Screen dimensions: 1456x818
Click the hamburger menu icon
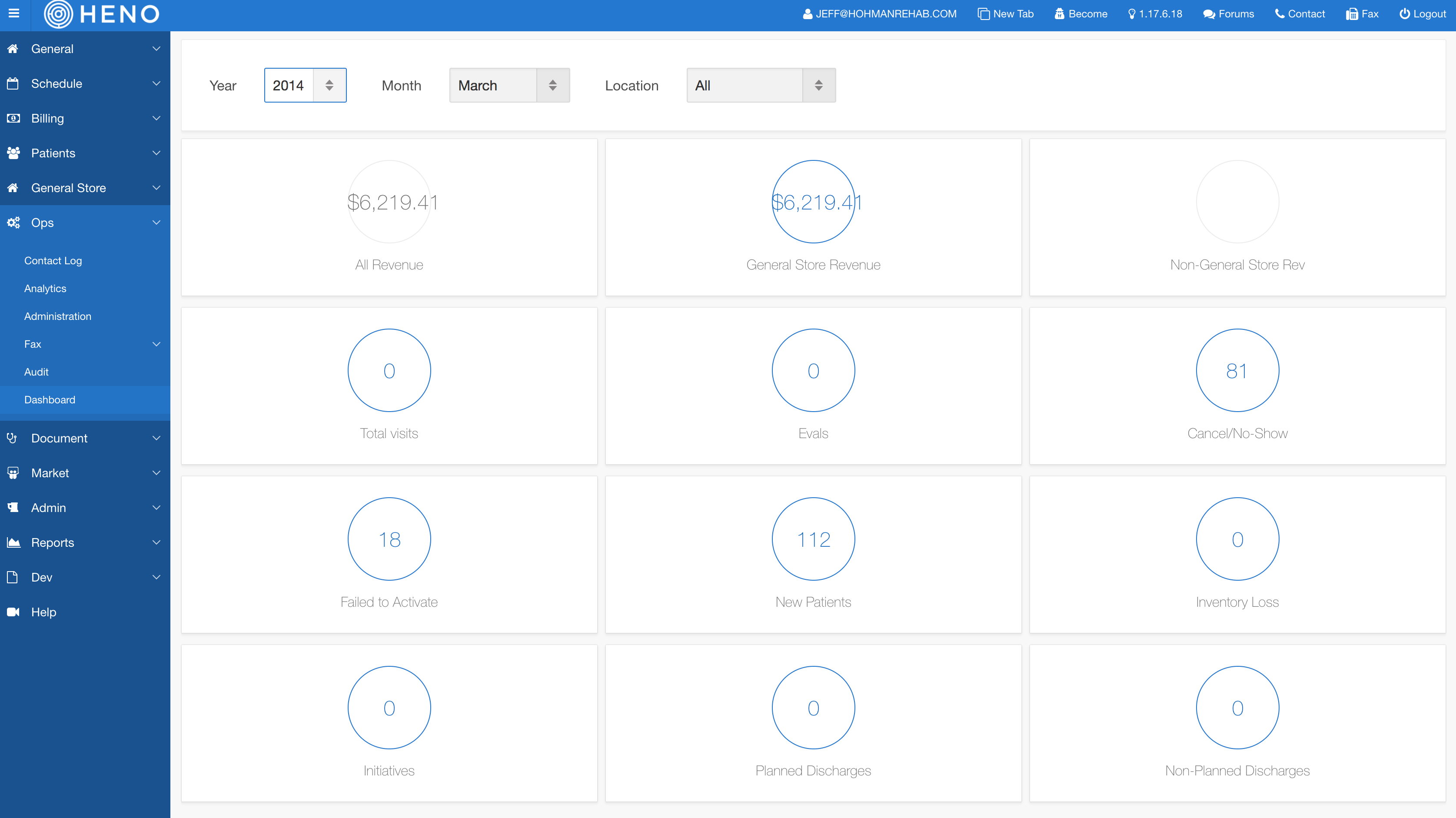14,13
